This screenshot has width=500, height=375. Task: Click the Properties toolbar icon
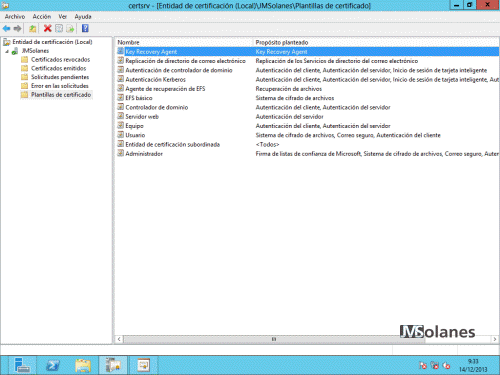click(x=59, y=29)
